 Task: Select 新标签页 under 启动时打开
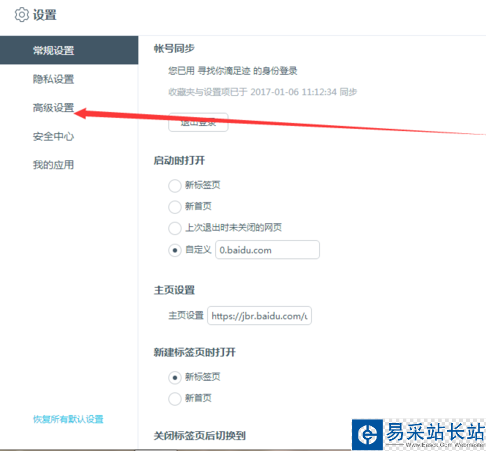pyautogui.click(x=175, y=185)
